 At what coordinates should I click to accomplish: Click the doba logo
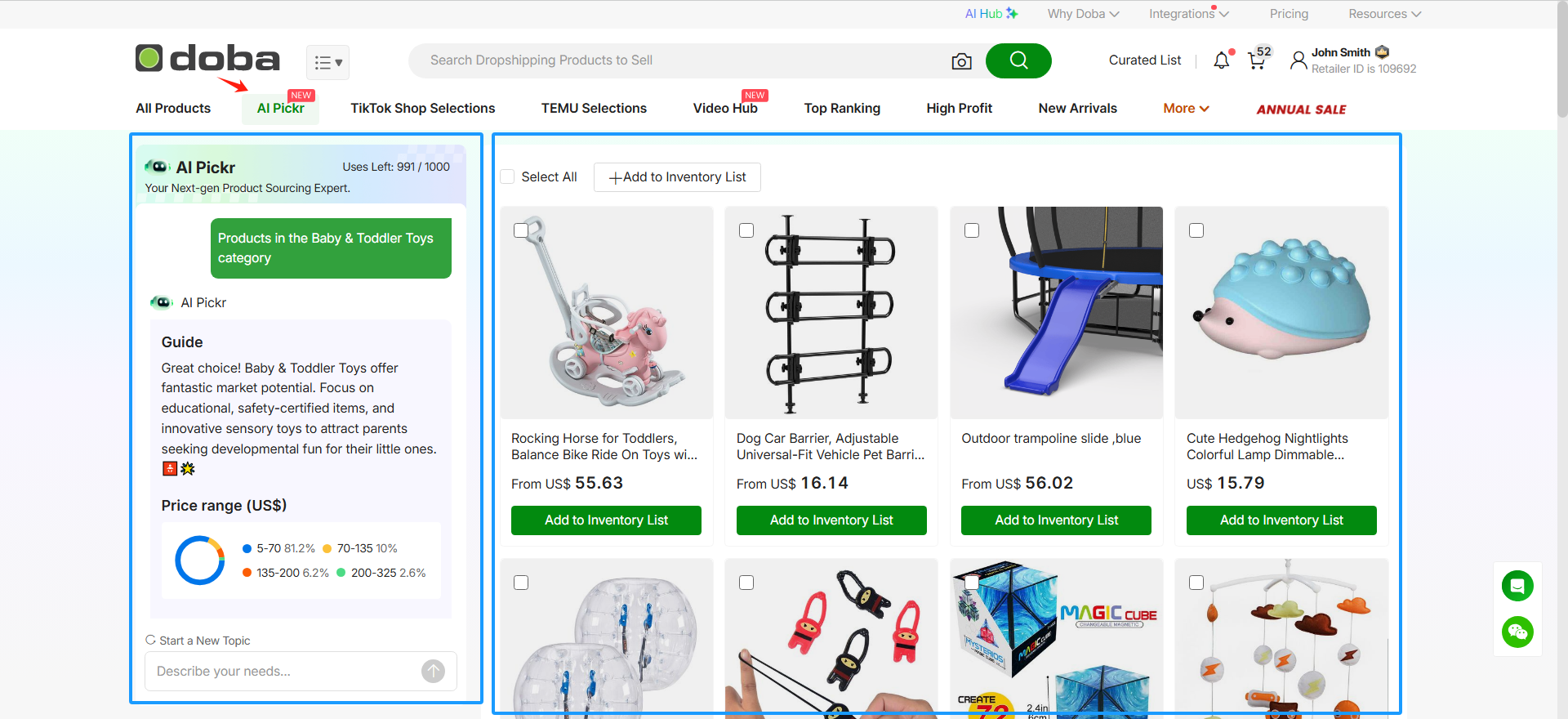point(207,59)
